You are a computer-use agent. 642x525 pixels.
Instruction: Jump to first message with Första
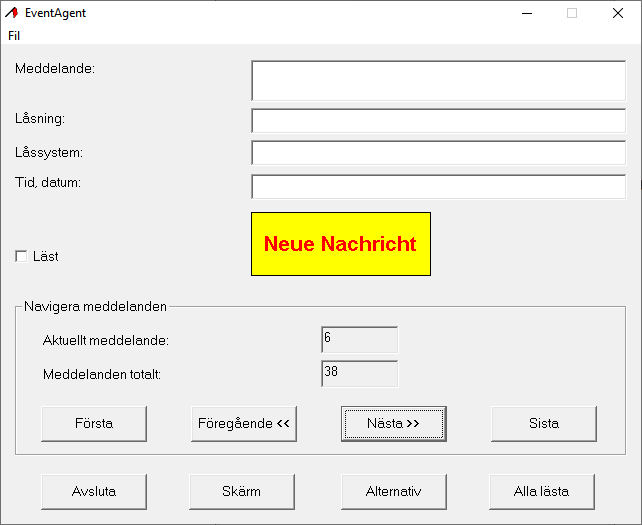[x=94, y=423]
